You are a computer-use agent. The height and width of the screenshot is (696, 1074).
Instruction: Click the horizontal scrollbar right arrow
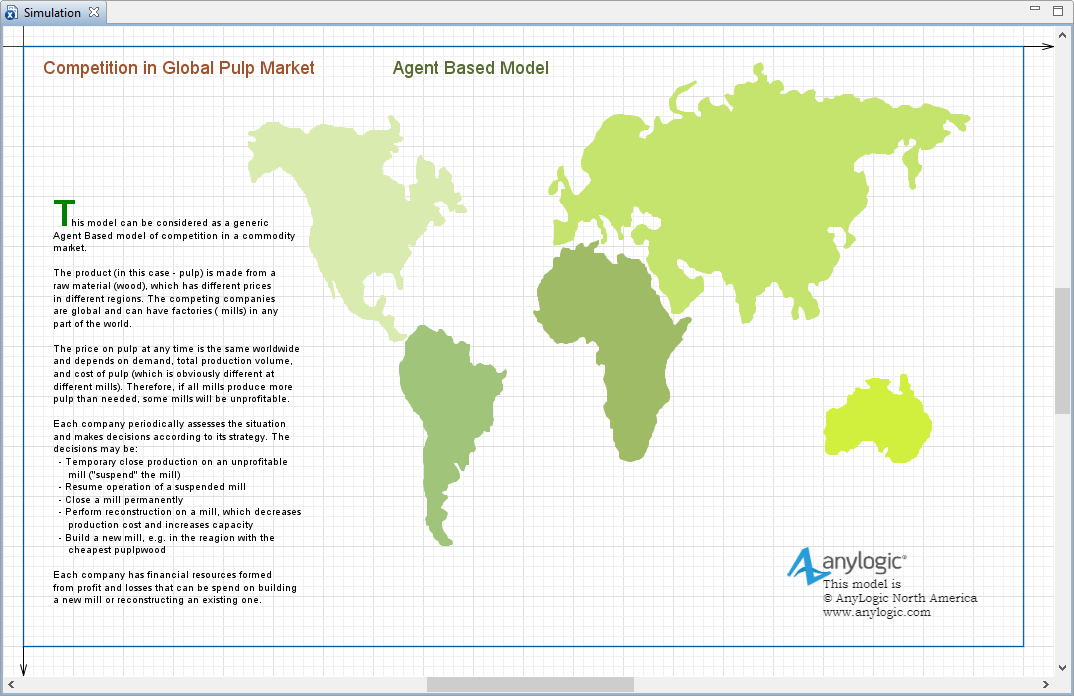1045,684
